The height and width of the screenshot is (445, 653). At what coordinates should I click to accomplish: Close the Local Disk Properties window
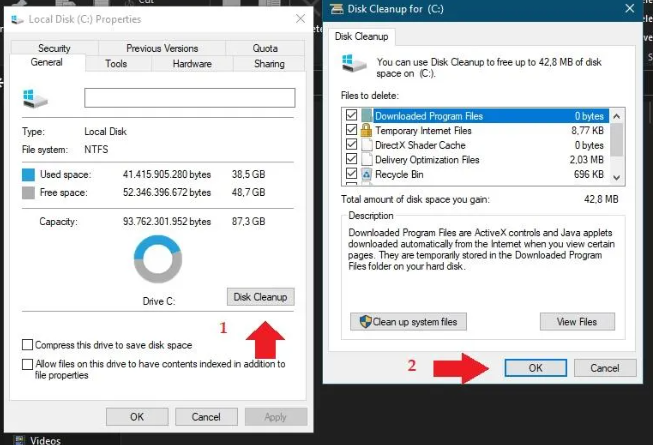(300, 19)
